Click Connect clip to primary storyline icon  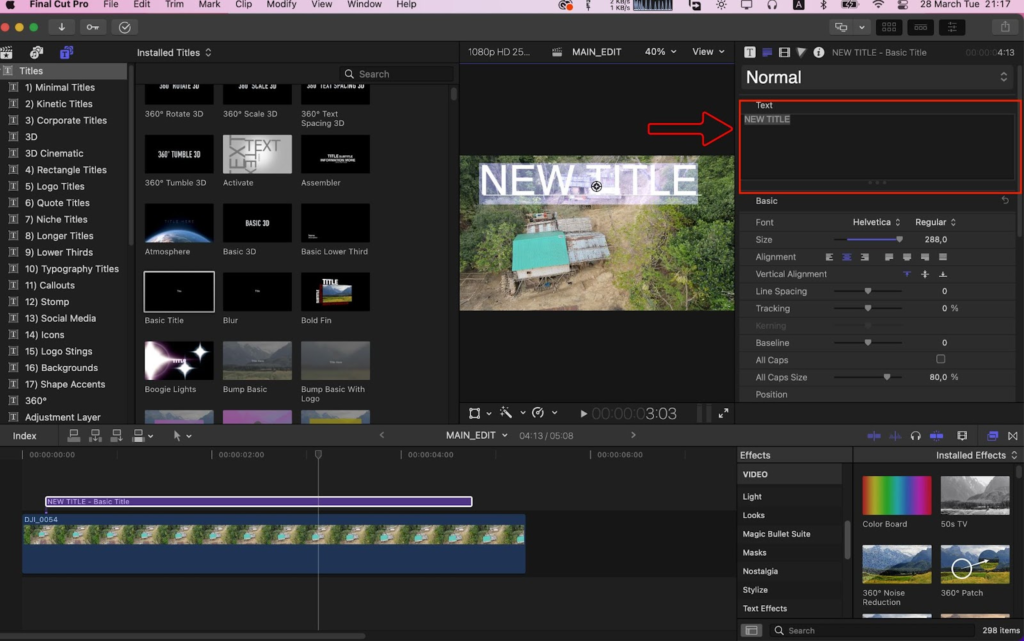[x=74, y=435]
